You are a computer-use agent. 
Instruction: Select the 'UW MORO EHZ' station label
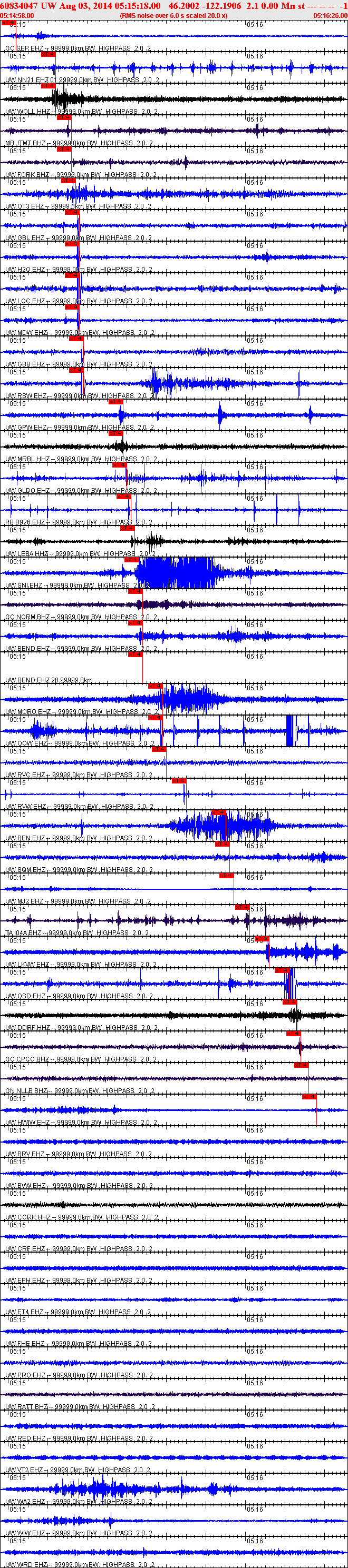pyautogui.click(x=28, y=712)
